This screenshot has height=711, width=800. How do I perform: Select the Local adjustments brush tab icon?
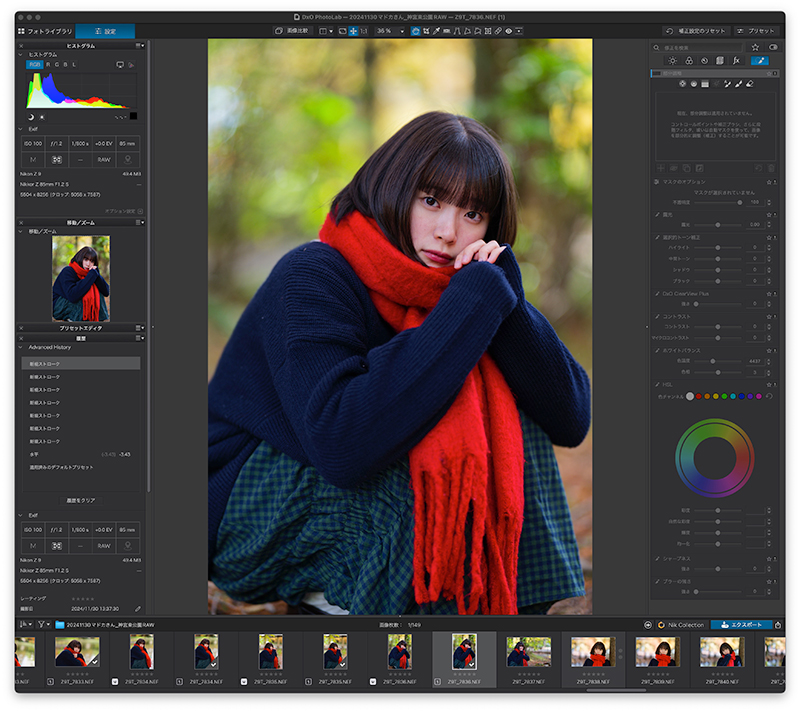[x=760, y=61]
